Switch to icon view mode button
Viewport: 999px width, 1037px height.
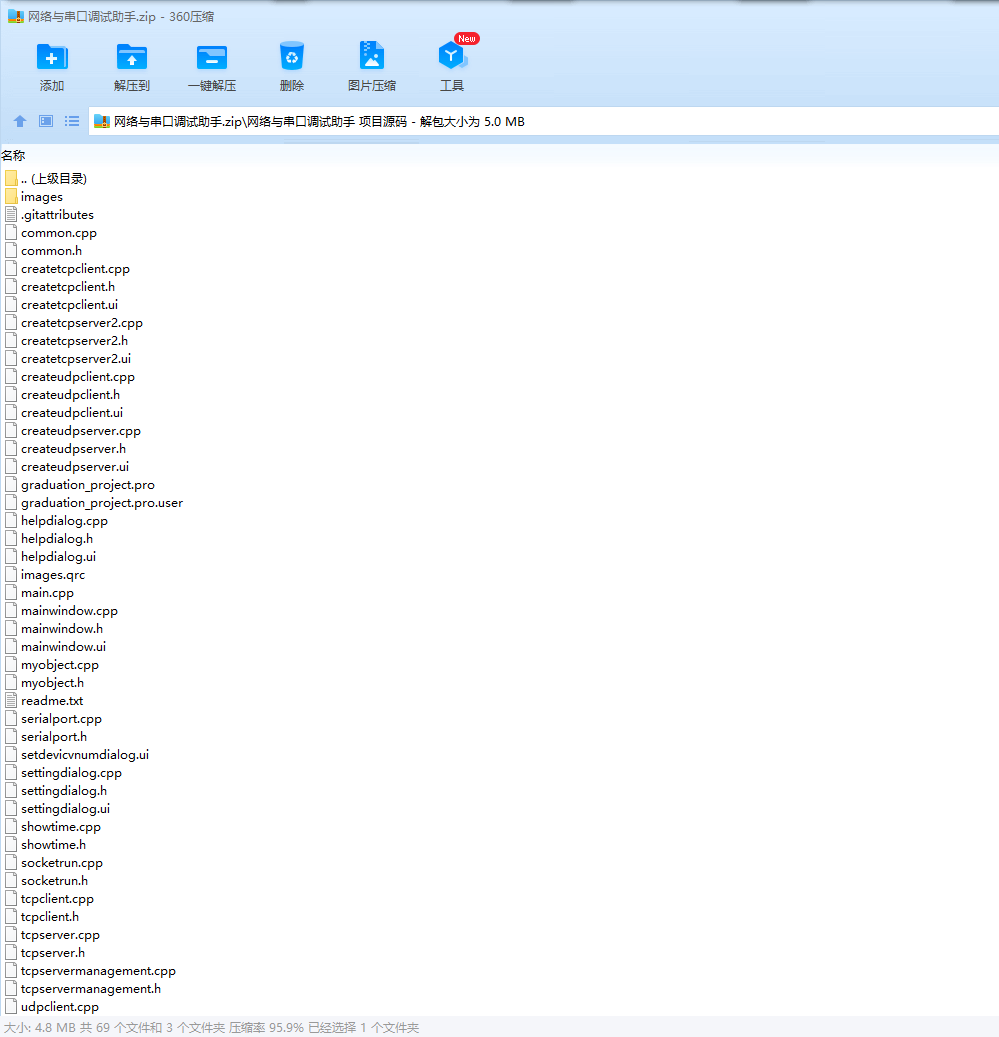point(46,121)
